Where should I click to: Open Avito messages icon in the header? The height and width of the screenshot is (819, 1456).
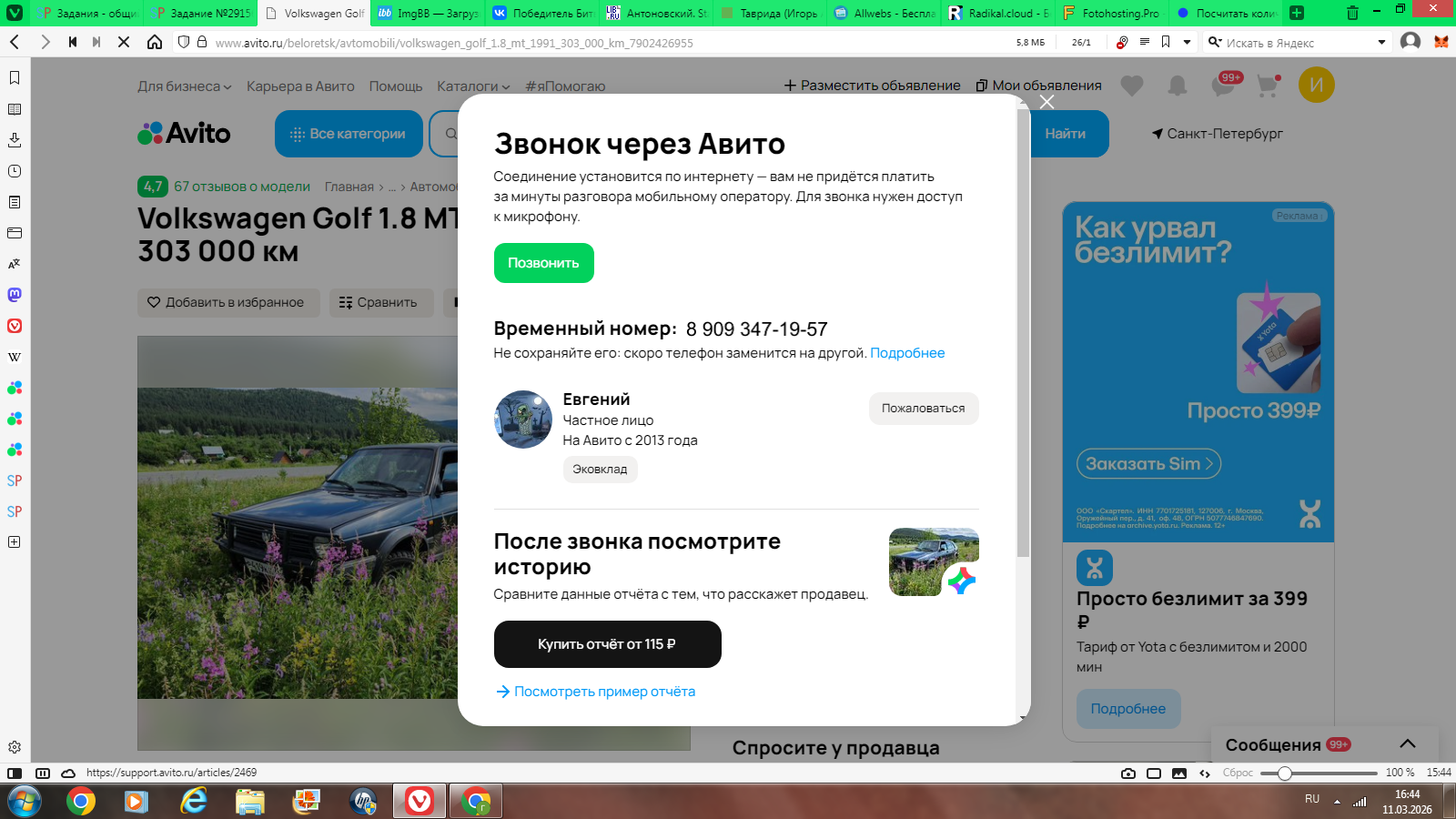[1223, 86]
